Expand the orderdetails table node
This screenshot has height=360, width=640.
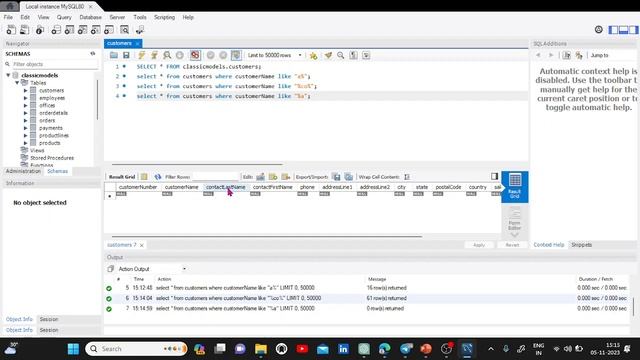click(x=26, y=113)
